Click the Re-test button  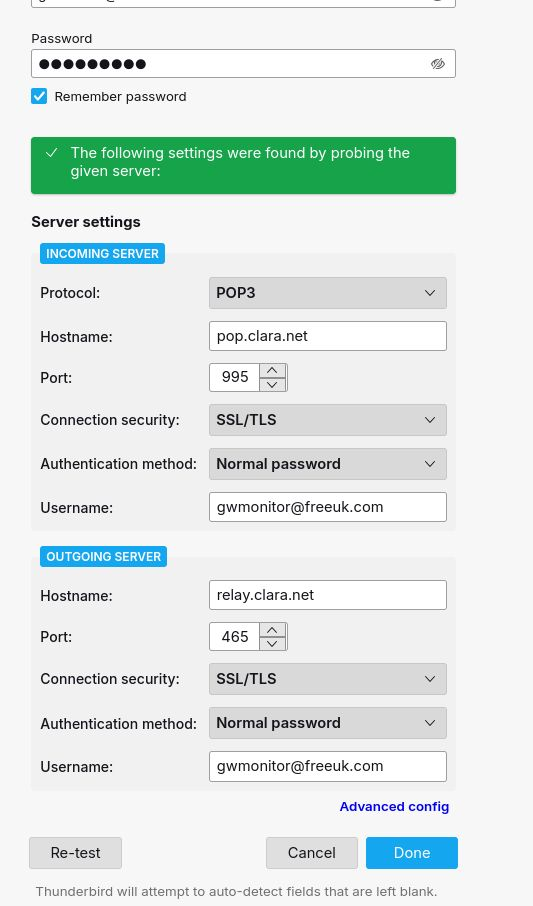tap(75, 853)
